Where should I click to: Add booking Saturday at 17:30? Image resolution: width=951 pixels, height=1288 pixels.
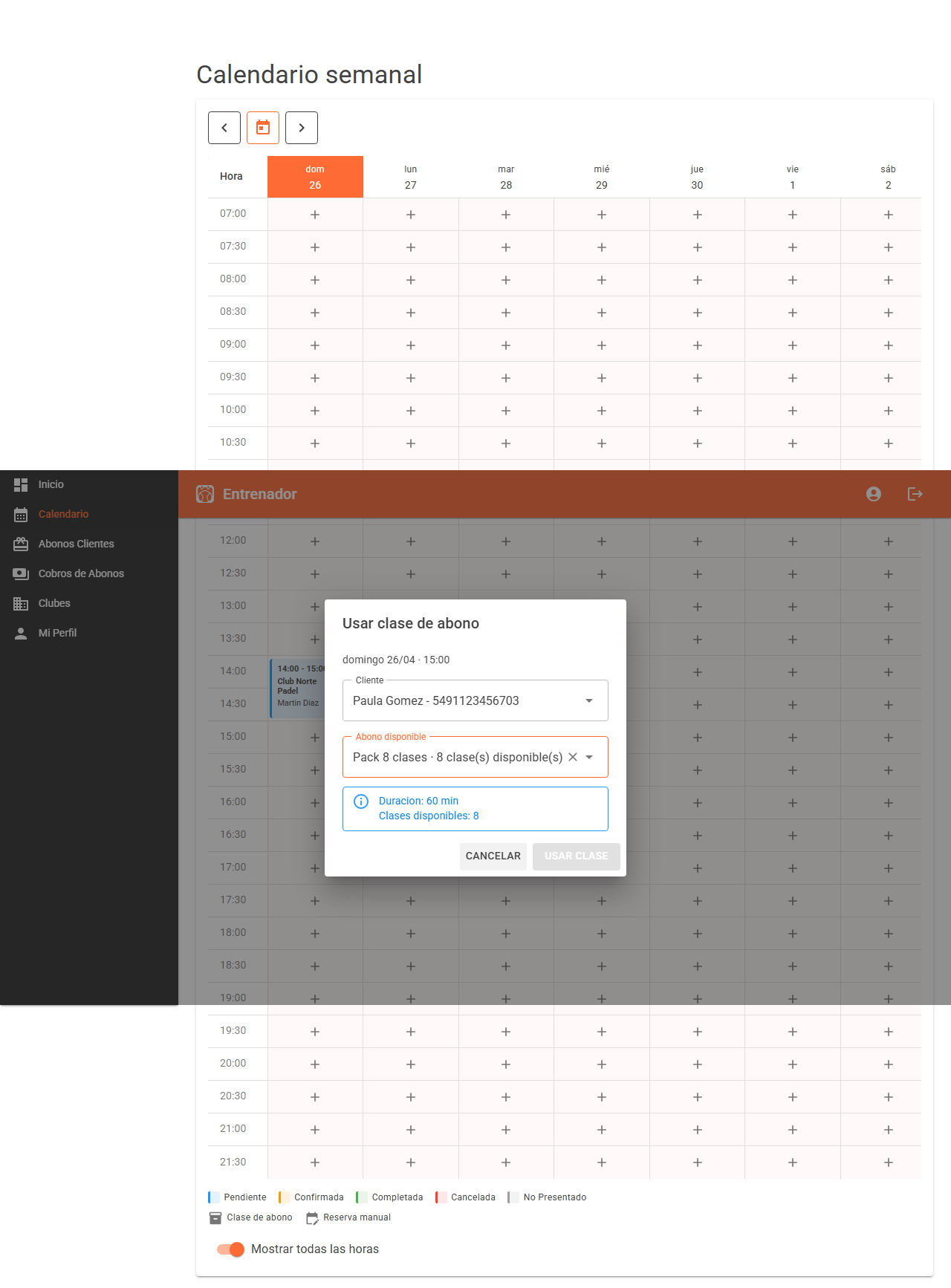[889, 901]
